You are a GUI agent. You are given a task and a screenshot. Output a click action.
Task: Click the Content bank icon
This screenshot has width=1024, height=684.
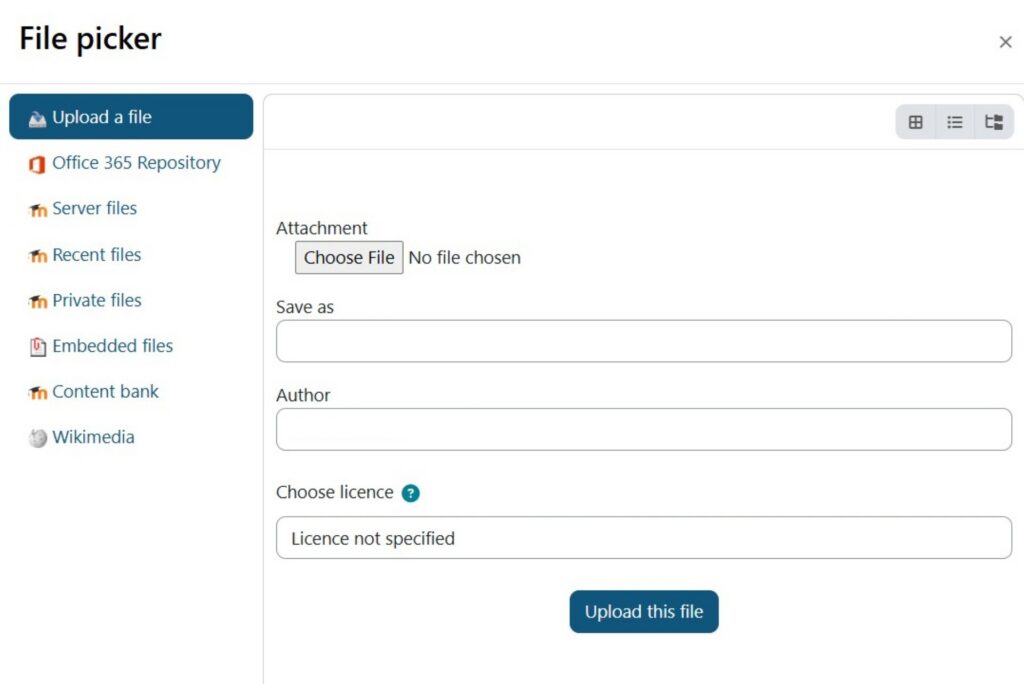tap(38, 391)
